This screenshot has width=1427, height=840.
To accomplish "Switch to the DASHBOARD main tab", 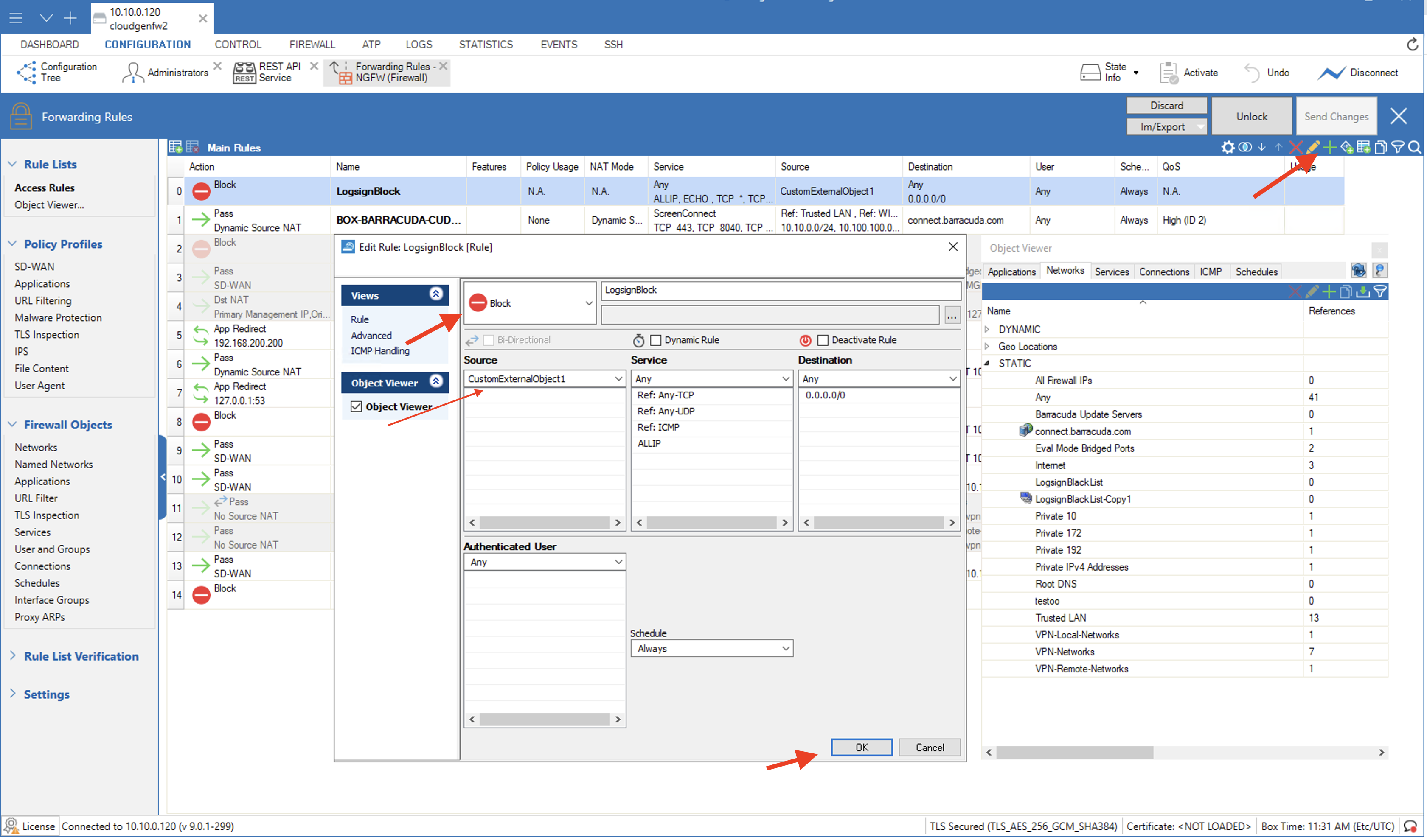I will (50, 44).
